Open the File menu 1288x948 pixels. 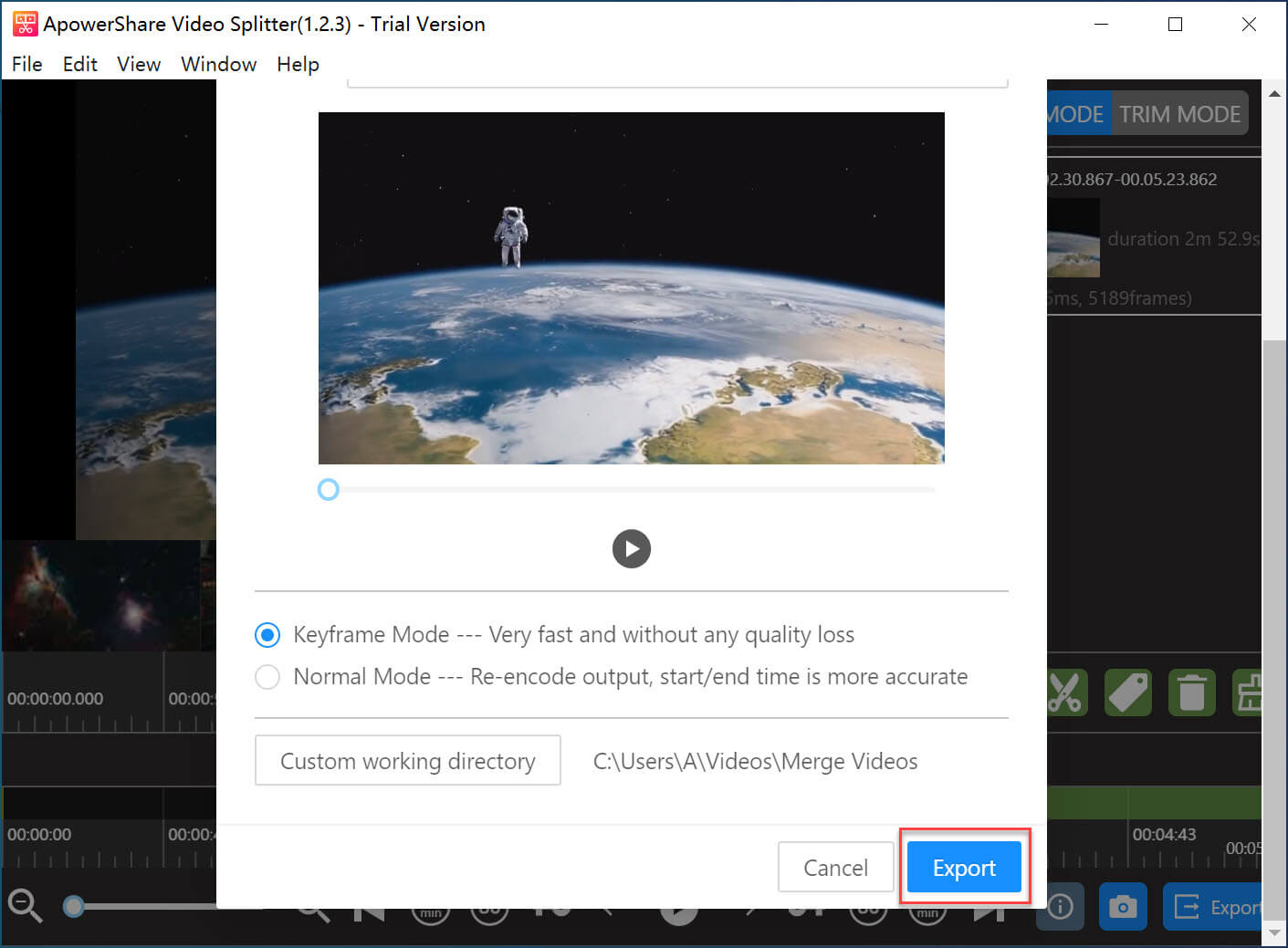[x=27, y=64]
